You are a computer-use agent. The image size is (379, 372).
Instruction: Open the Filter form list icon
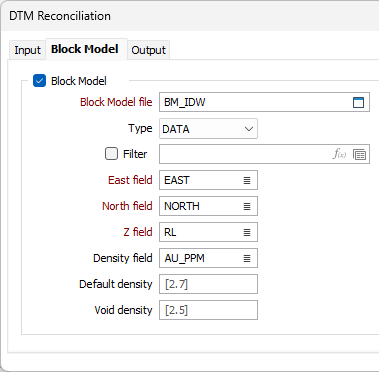tap(359, 154)
